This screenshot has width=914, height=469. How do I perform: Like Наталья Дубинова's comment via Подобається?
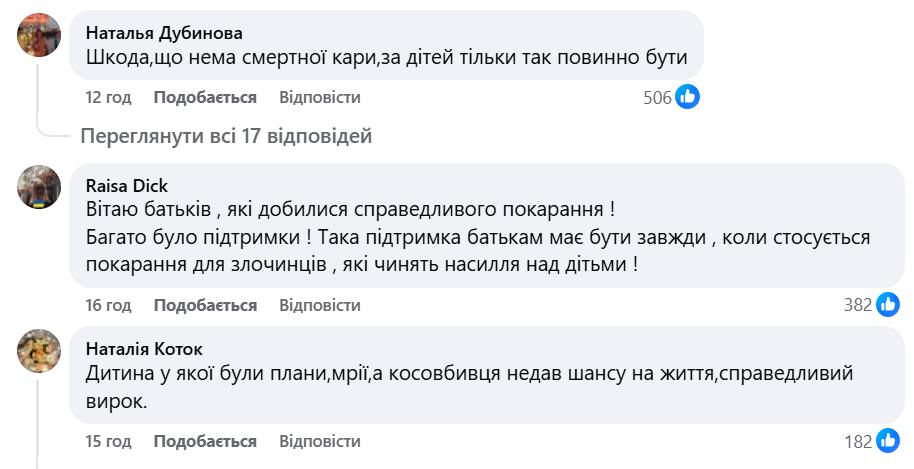(x=205, y=97)
